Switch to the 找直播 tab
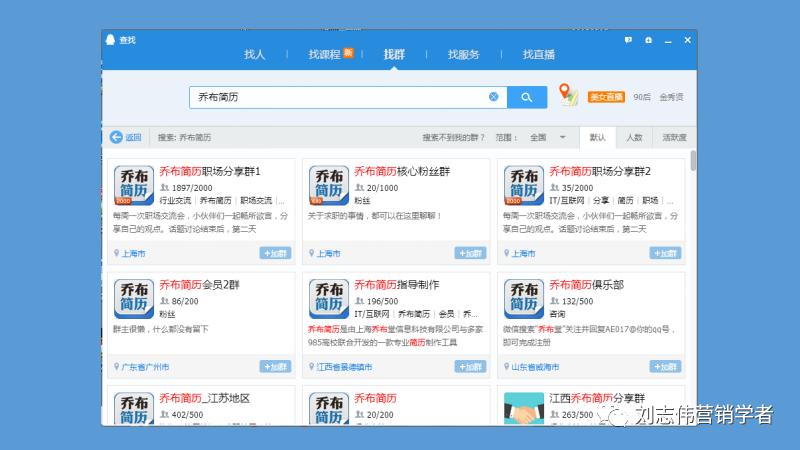 point(539,55)
